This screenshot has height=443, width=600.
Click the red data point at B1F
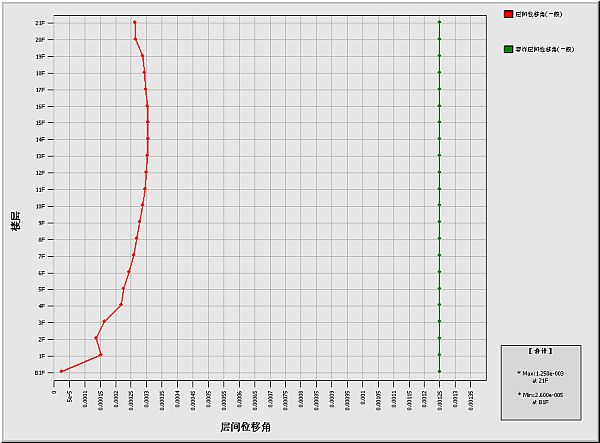62,371
